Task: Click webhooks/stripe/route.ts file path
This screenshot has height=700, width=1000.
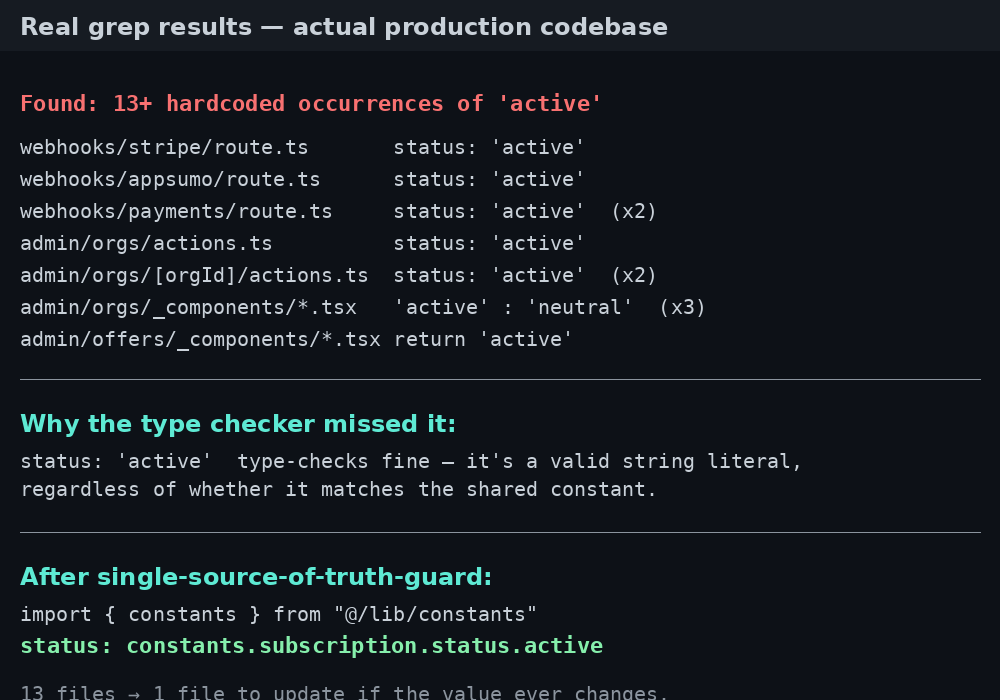Action: point(164,147)
